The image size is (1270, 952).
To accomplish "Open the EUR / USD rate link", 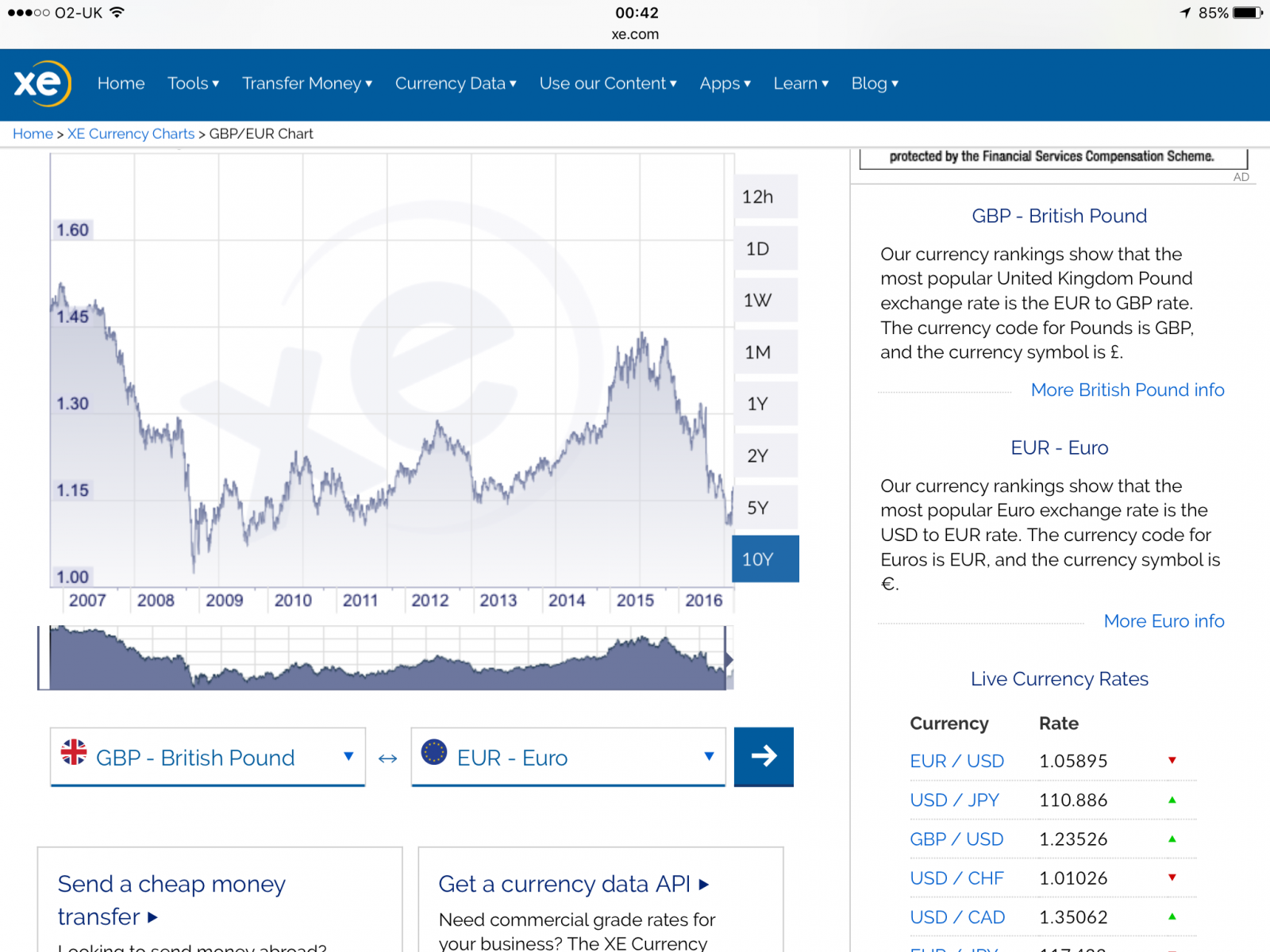I will (x=956, y=761).
